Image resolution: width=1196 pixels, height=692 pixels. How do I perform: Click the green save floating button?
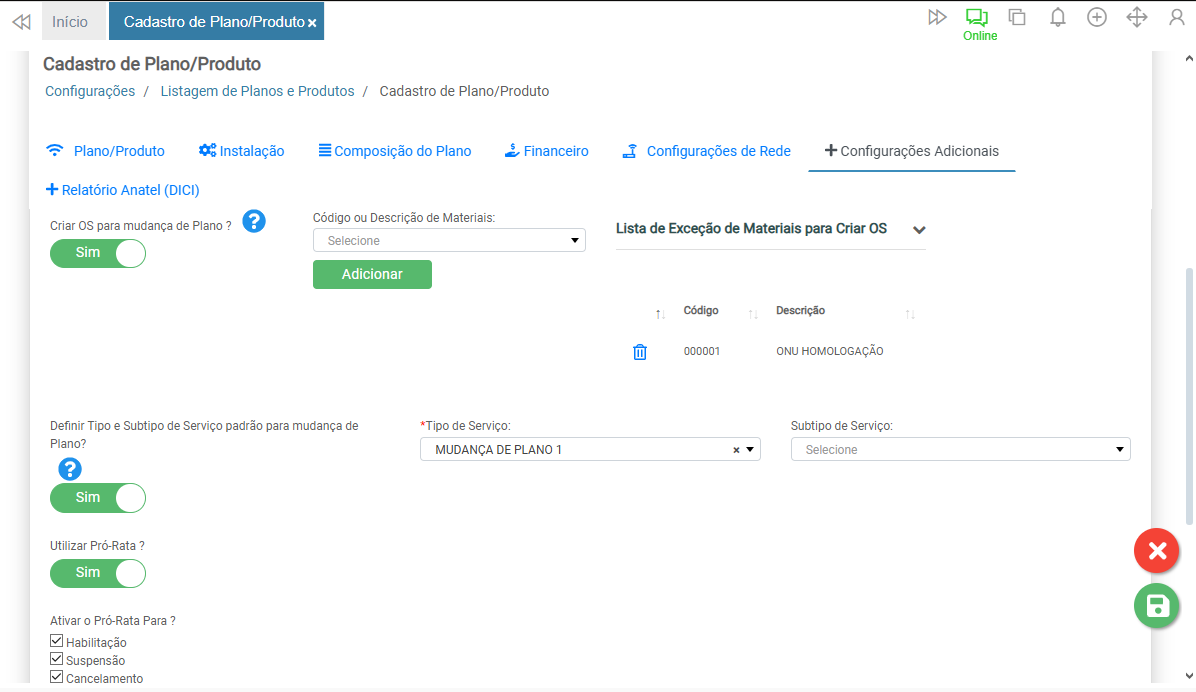coord(1156,606)
